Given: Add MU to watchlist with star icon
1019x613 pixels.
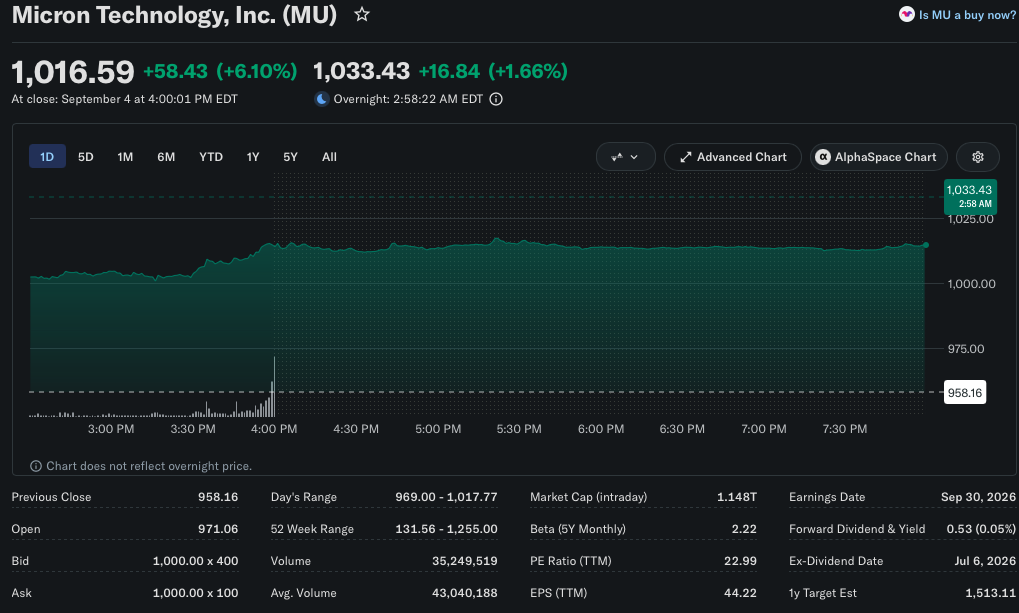Looking at the screenshot, I should point(362,14).
